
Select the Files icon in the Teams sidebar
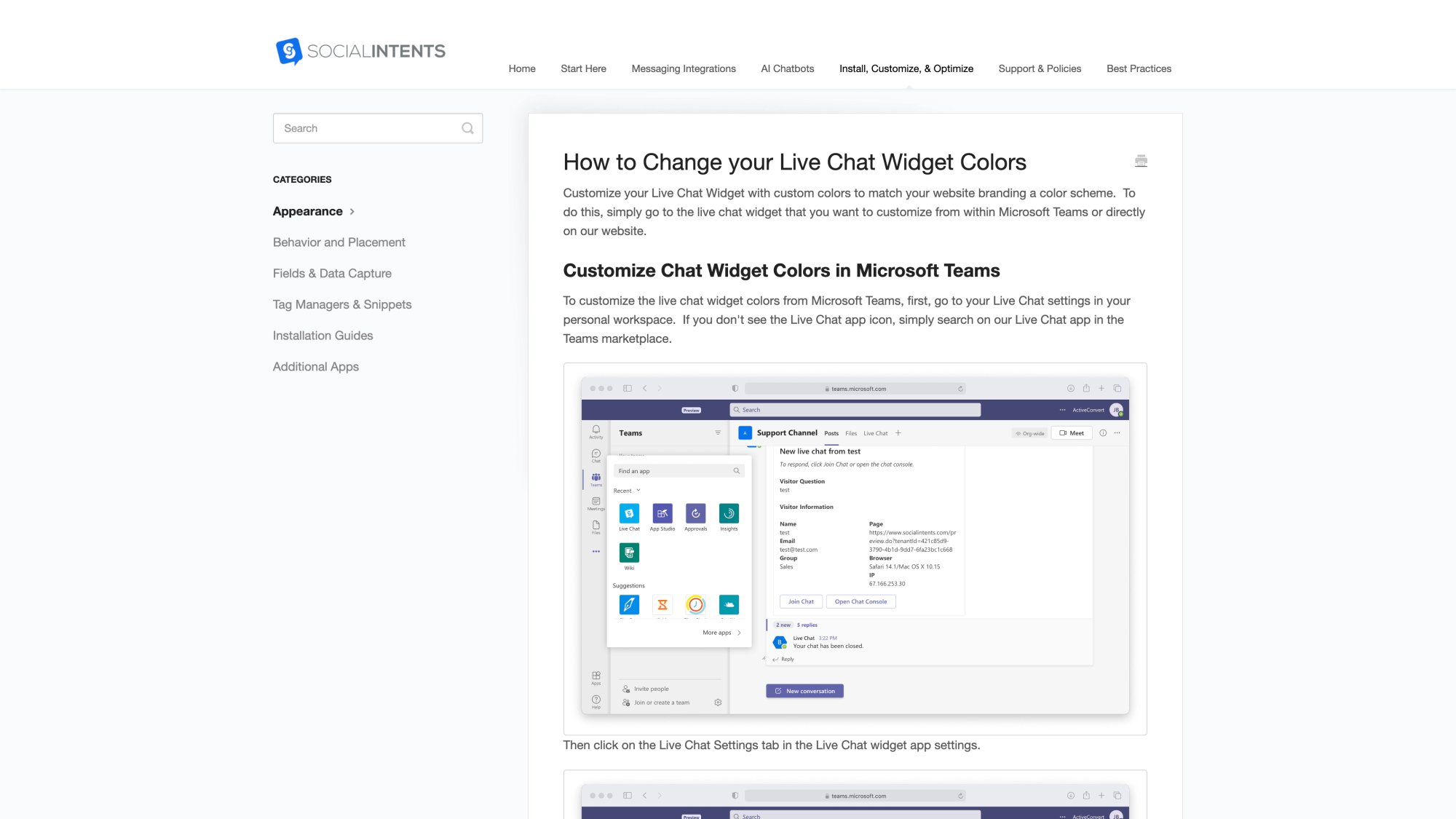(x=596, y=526)
